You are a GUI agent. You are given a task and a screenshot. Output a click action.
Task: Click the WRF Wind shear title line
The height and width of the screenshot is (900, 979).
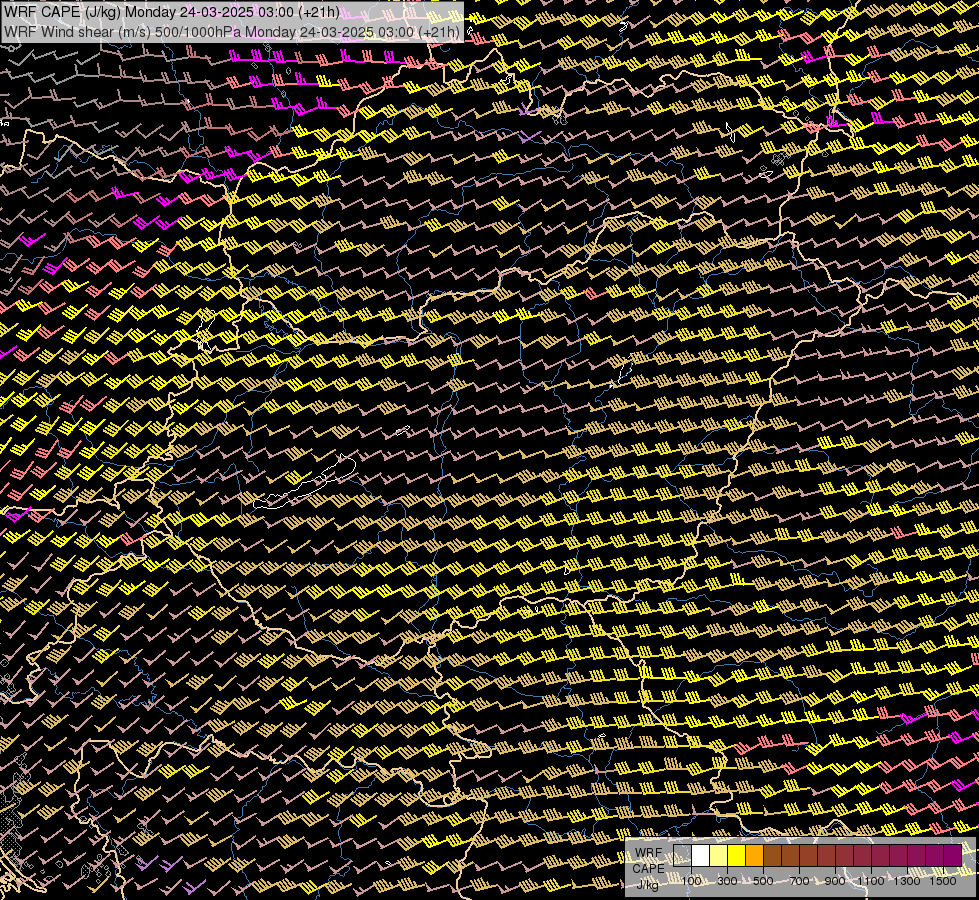pyautogui.click(x=232, y=32)
